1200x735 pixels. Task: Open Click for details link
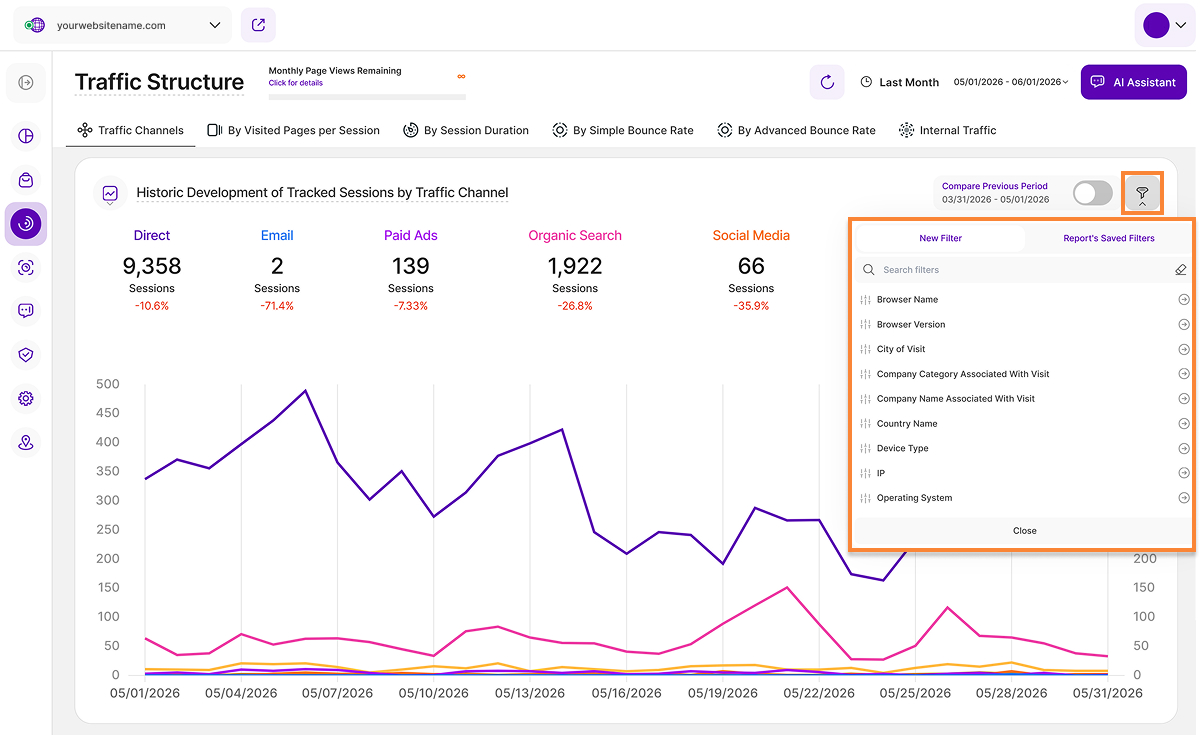click(295, 83)
